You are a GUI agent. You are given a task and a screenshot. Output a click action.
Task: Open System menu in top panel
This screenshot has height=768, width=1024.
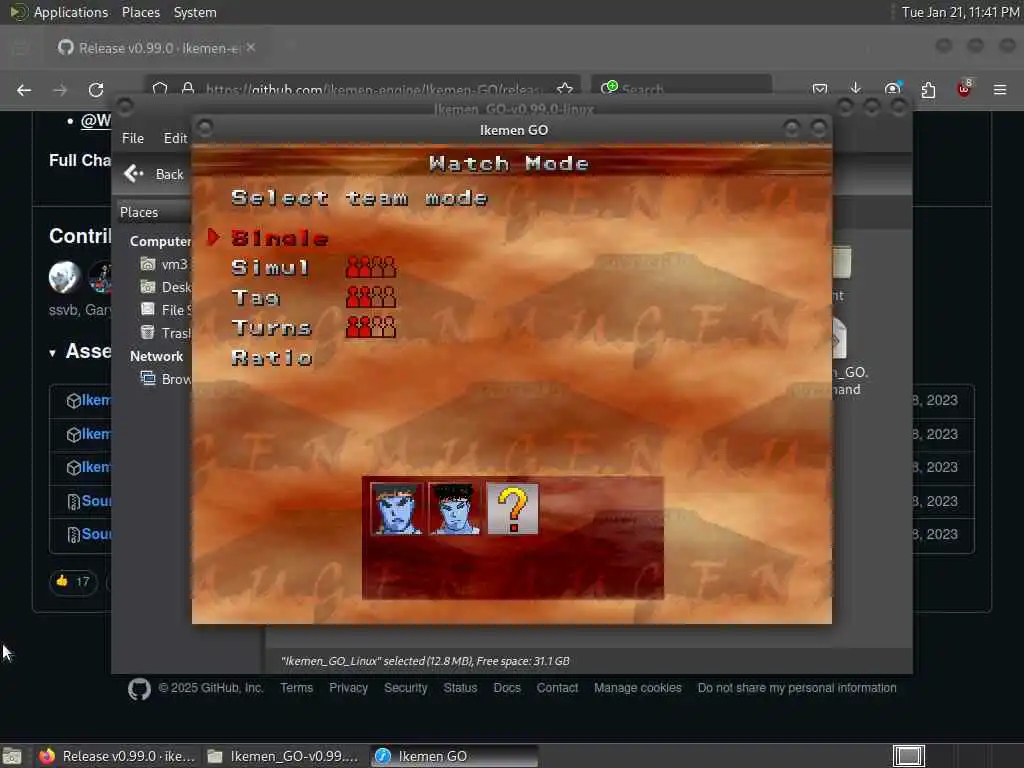click(x=195, y=12)
